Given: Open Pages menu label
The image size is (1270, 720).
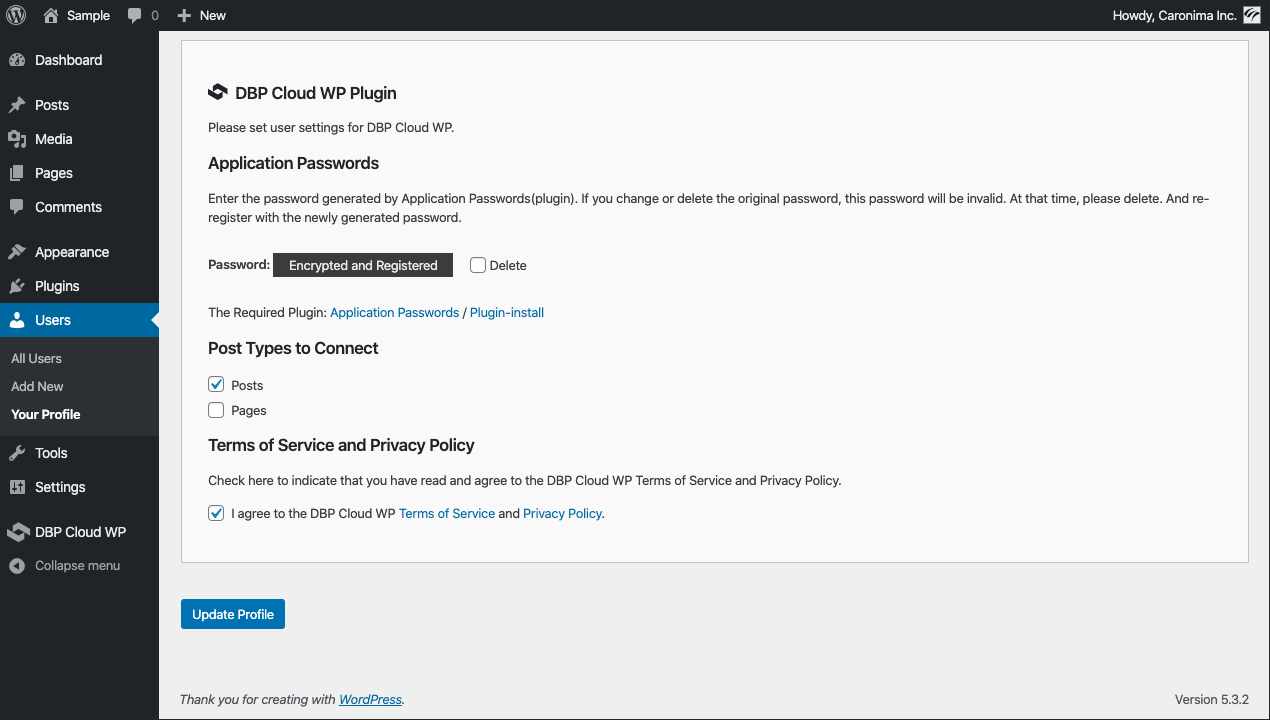Looking at the screenshot, I should [x=54, y=173].
